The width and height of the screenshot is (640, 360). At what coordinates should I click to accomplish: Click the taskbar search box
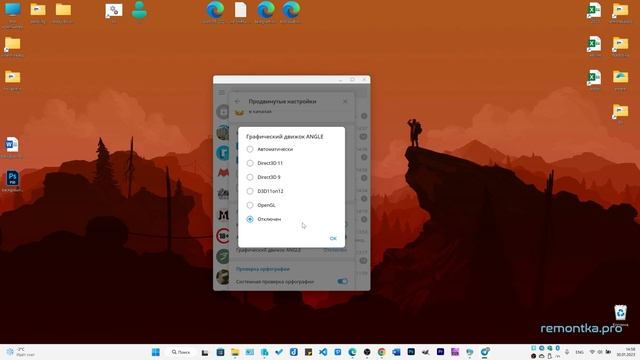click(x=181, y=352)
